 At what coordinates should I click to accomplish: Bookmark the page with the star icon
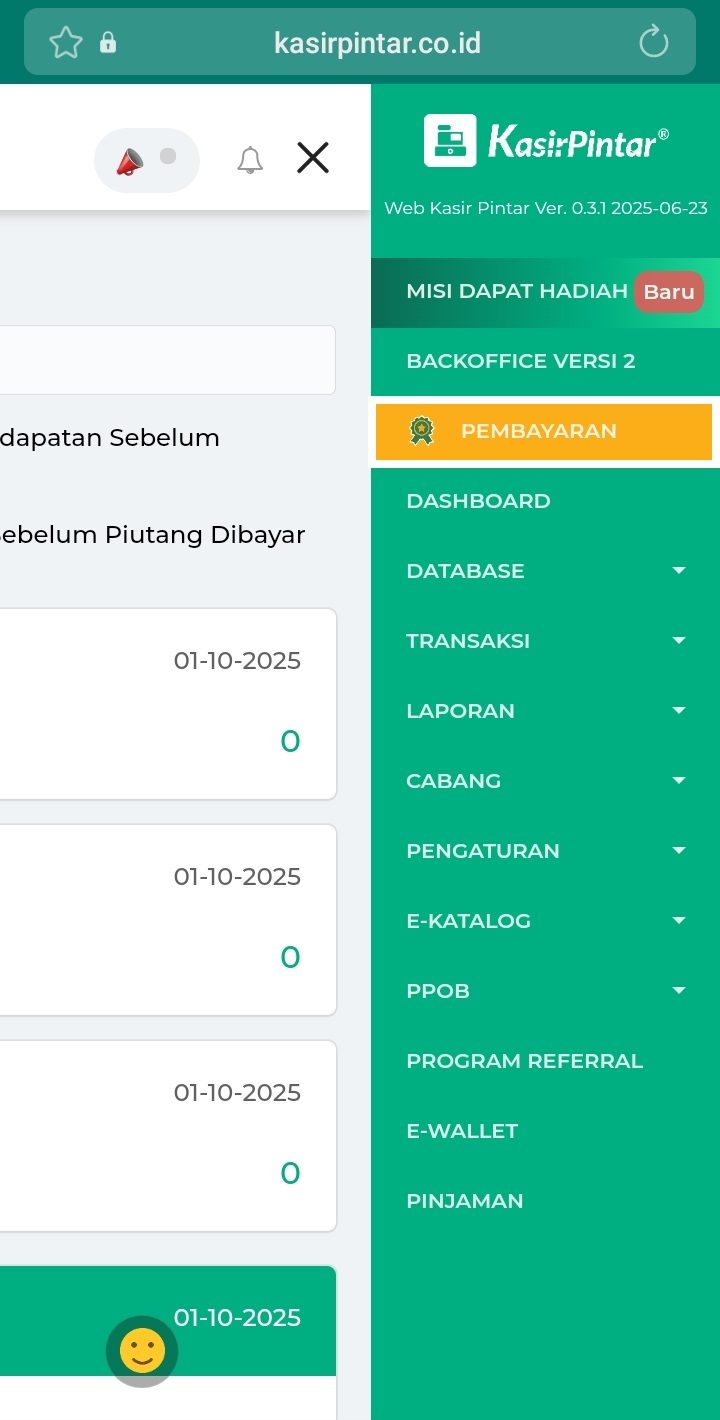point(66,42)
